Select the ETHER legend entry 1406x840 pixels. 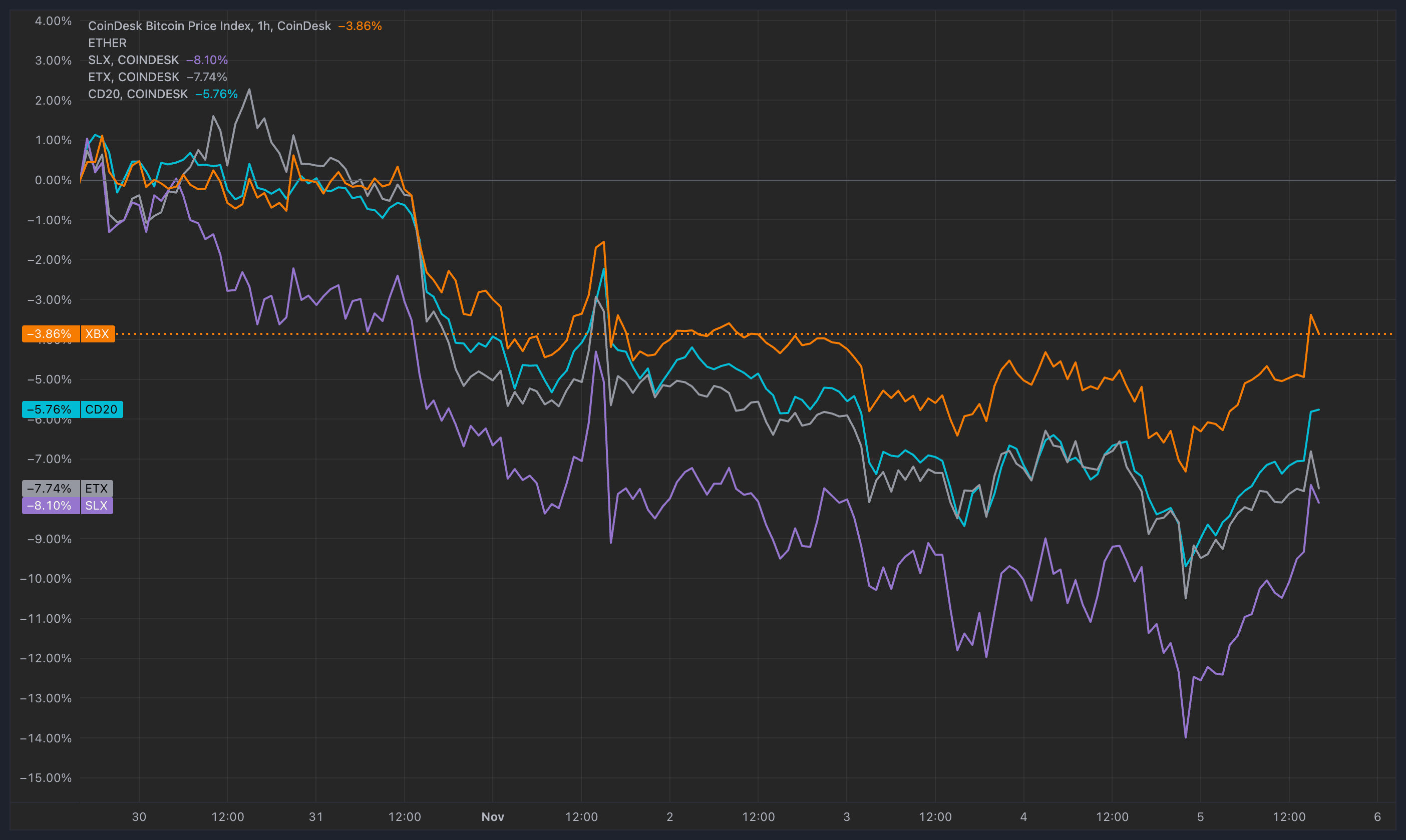tap(107, 43)
